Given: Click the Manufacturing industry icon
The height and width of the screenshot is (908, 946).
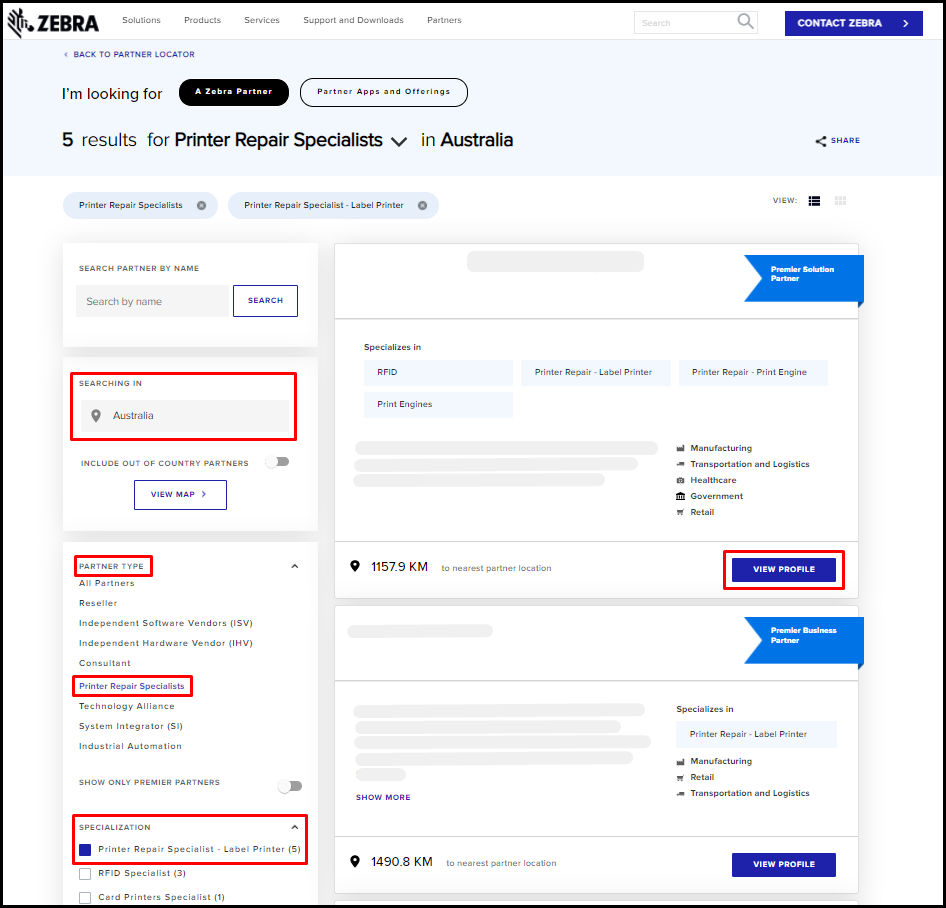Looking at the screenshot, I should click(x=681, y=448).
